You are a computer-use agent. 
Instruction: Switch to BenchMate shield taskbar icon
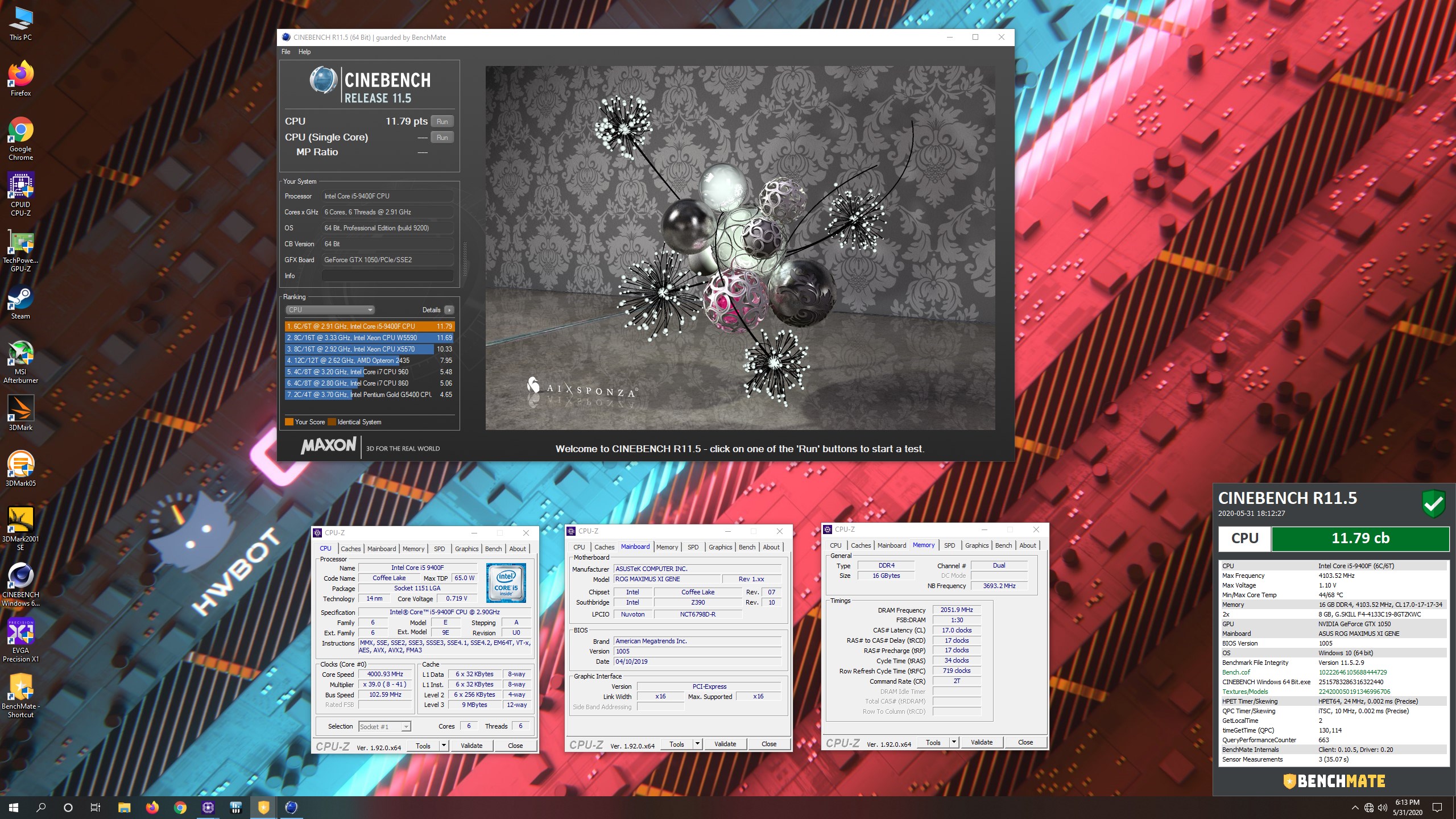tap(263, 808)
